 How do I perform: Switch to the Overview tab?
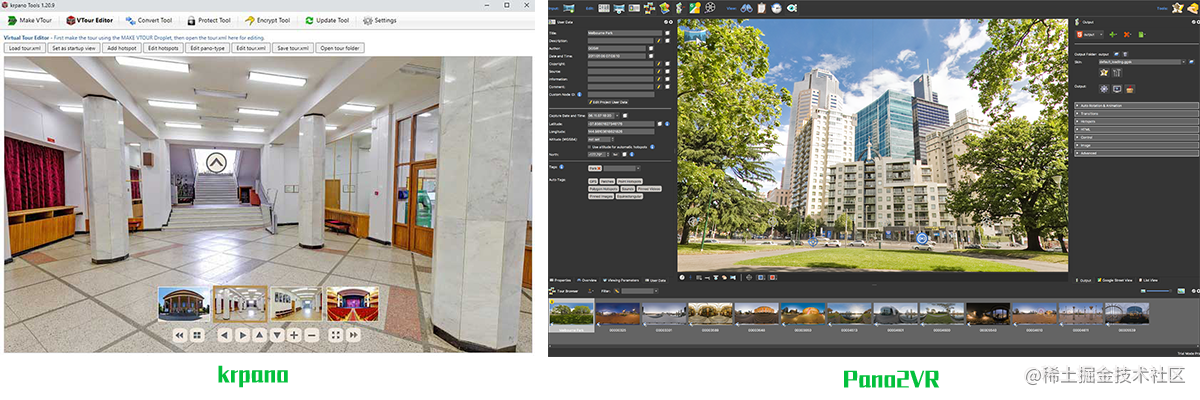[587, 281]
